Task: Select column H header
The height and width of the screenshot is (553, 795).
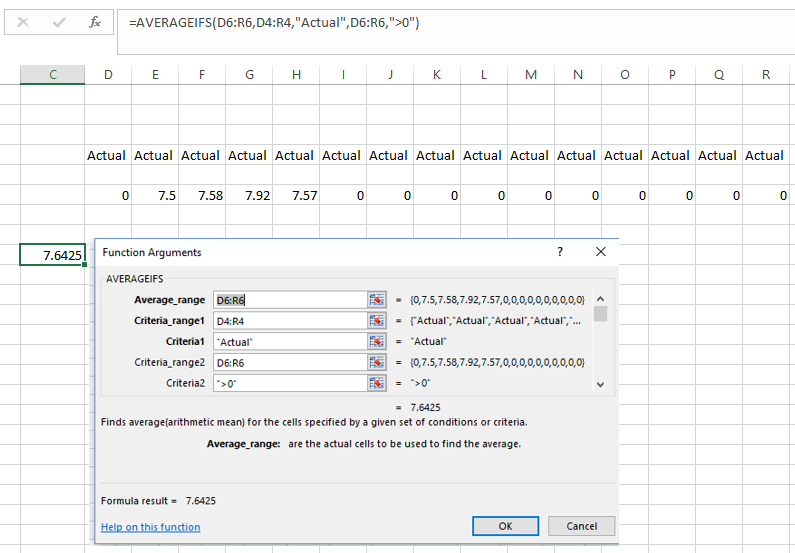Action: (296, 75)
